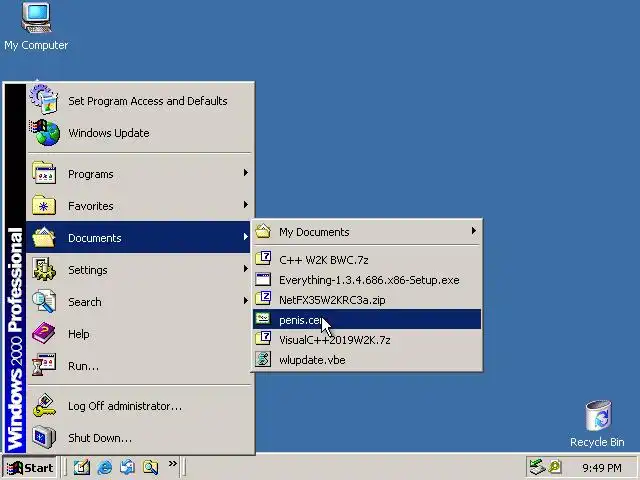Open NetFX35W2KRC3a.zip archive icon
This screenshot has height=480, width=640.
point(263,299)
